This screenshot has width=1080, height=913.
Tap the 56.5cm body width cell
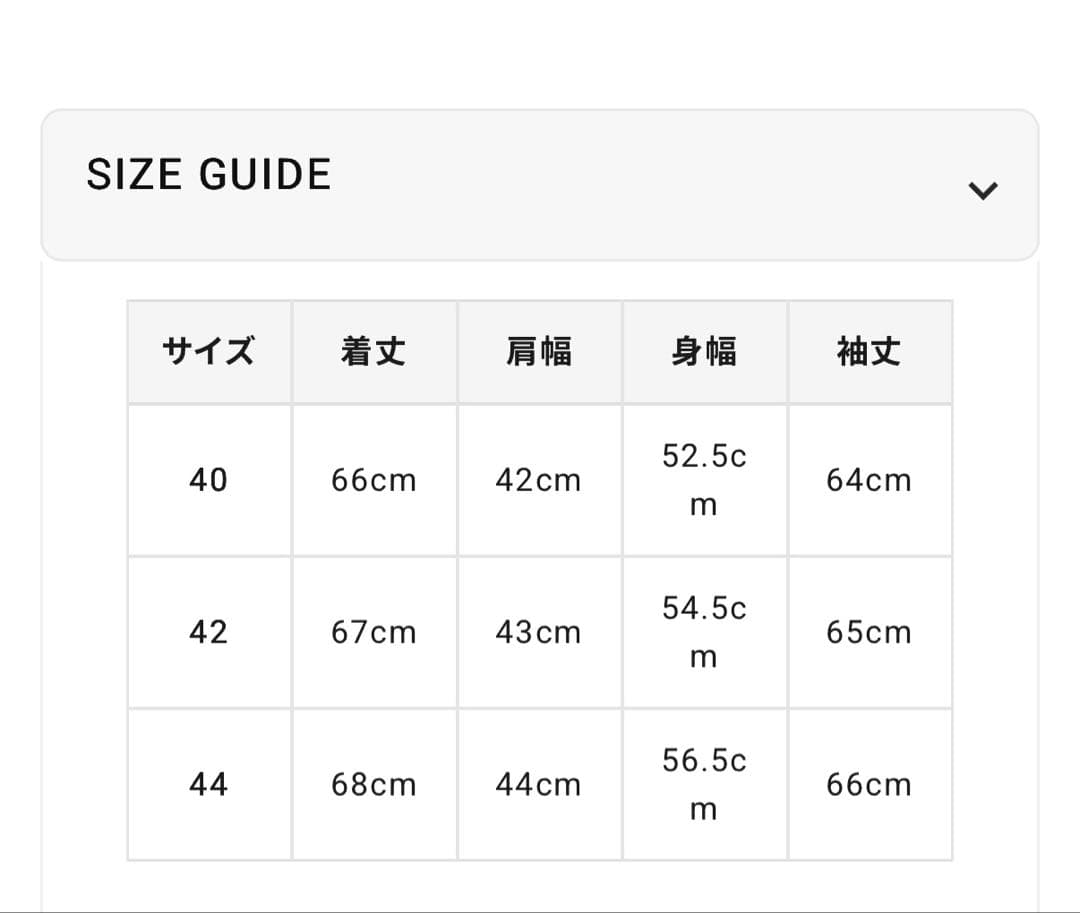pyautogui.click(x=704, y=785)
